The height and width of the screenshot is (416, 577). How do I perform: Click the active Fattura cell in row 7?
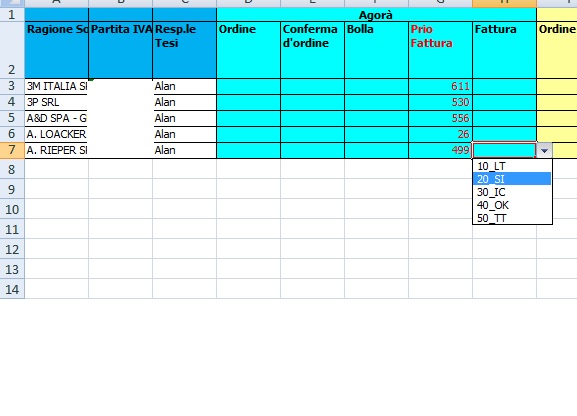(x=505, y=150)
